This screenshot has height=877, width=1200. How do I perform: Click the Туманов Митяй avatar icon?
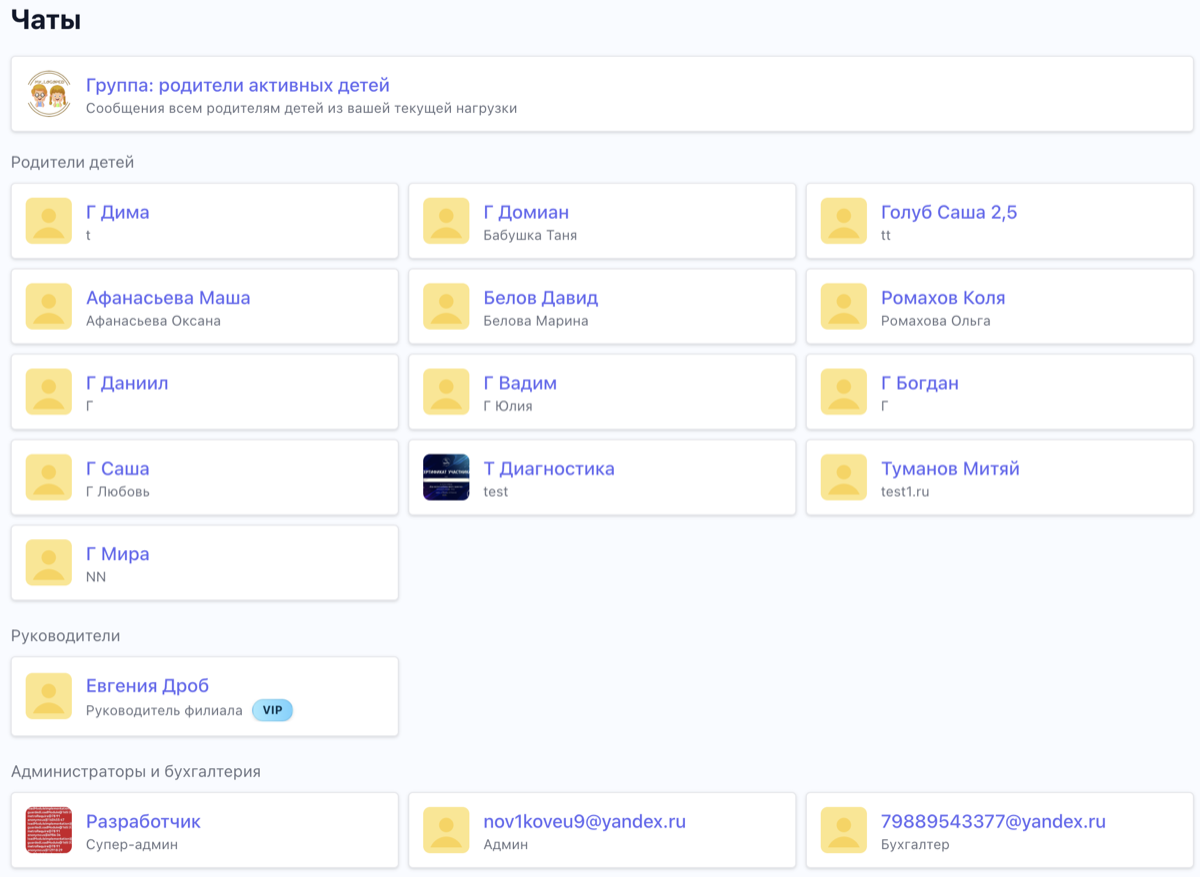click(x=843, y=478)
